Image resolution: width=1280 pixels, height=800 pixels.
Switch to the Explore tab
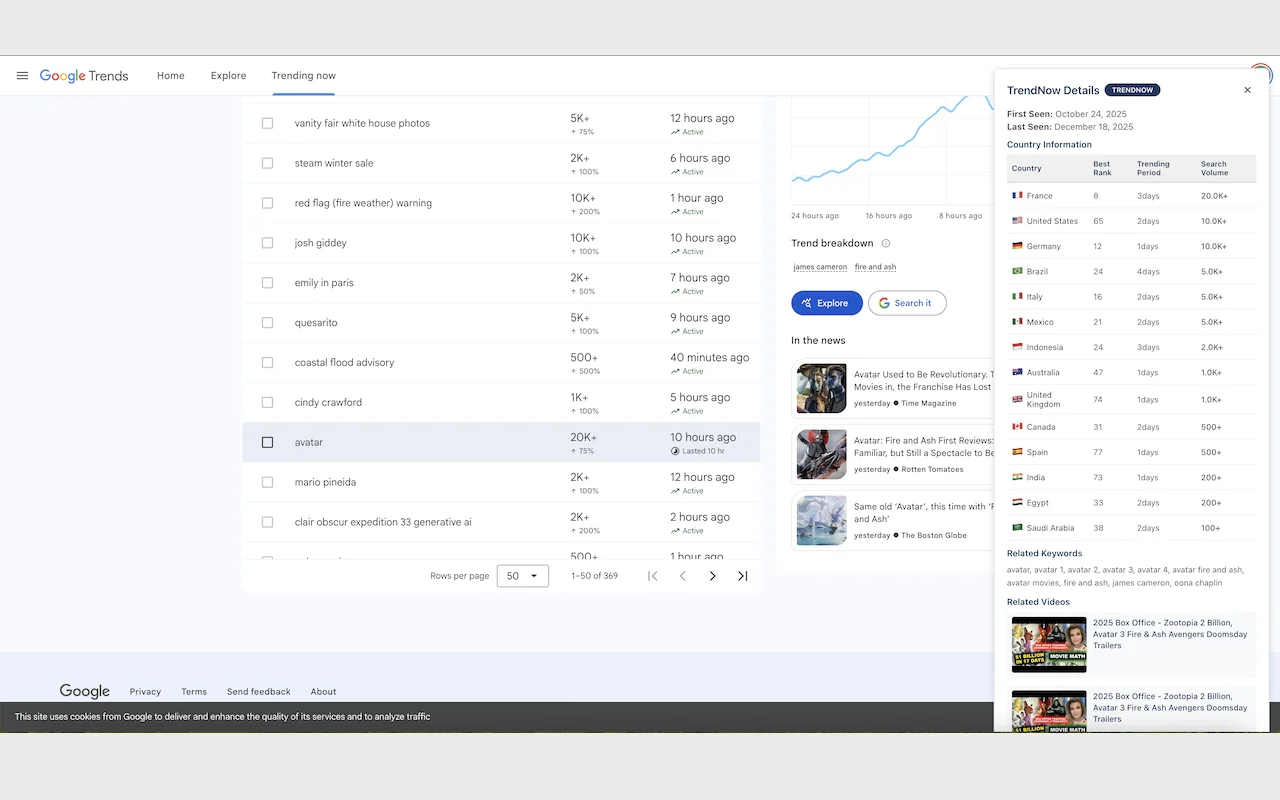pos(228,75)
